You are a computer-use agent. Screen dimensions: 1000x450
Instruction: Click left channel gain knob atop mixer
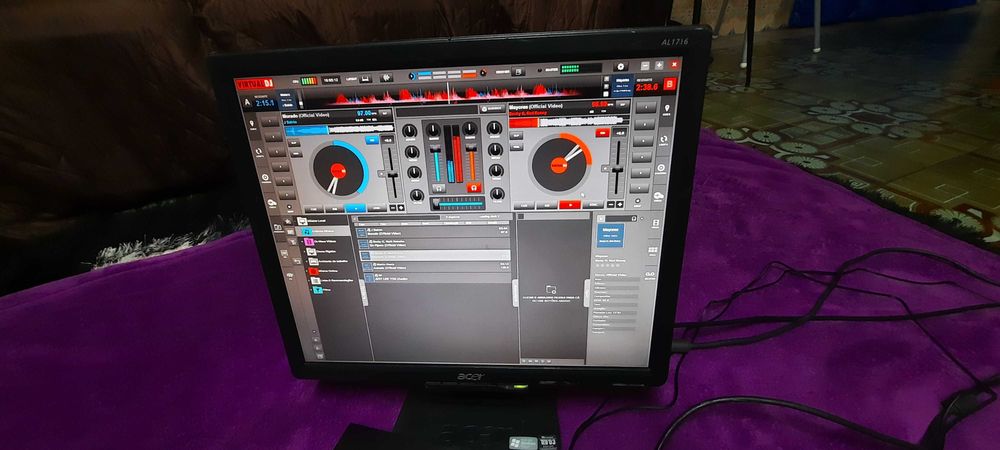coord(432,130)
